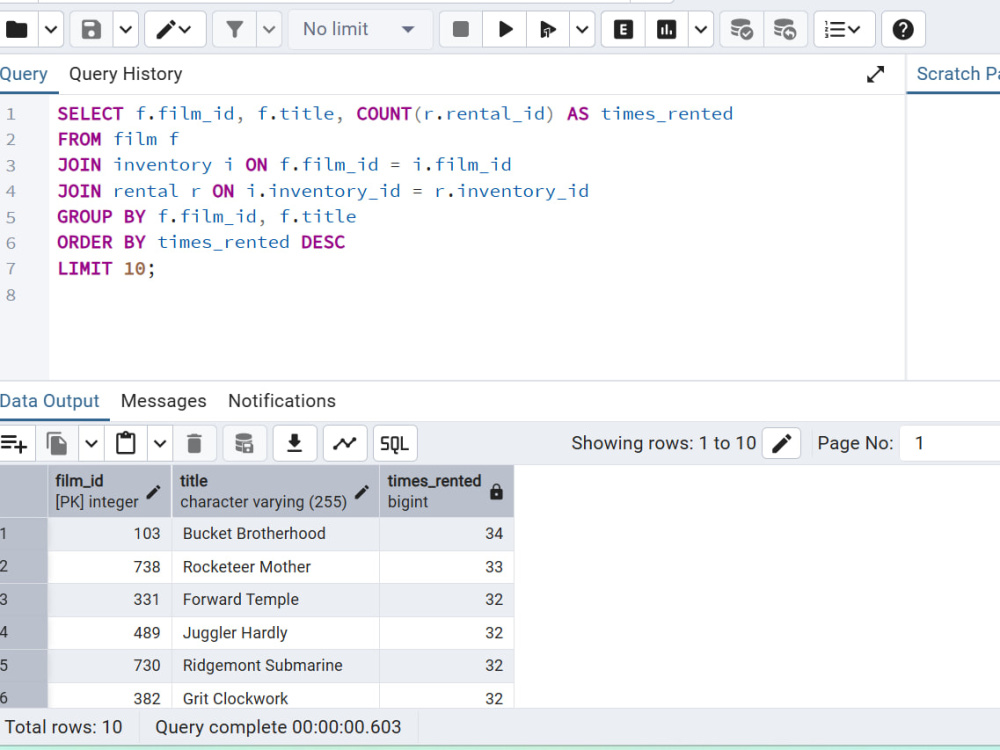Click the Open File folder icon
The image size is (1000, 750).
pyautogui.click(x=17, y=29)
